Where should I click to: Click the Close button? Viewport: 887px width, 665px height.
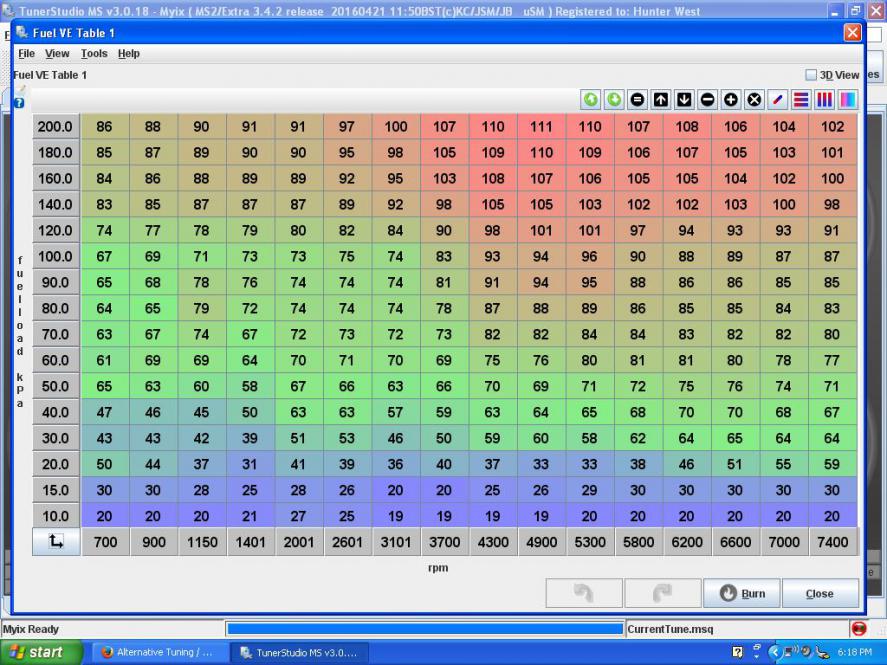819,593
